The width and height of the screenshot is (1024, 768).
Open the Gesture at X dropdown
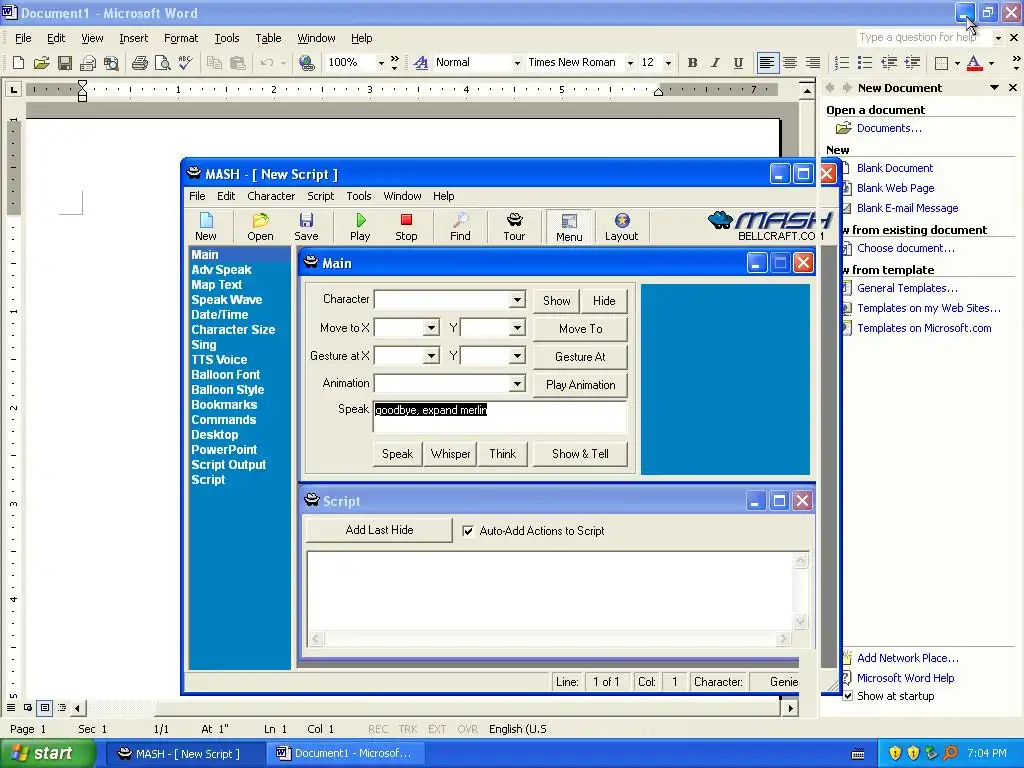(x=431, y=356)
